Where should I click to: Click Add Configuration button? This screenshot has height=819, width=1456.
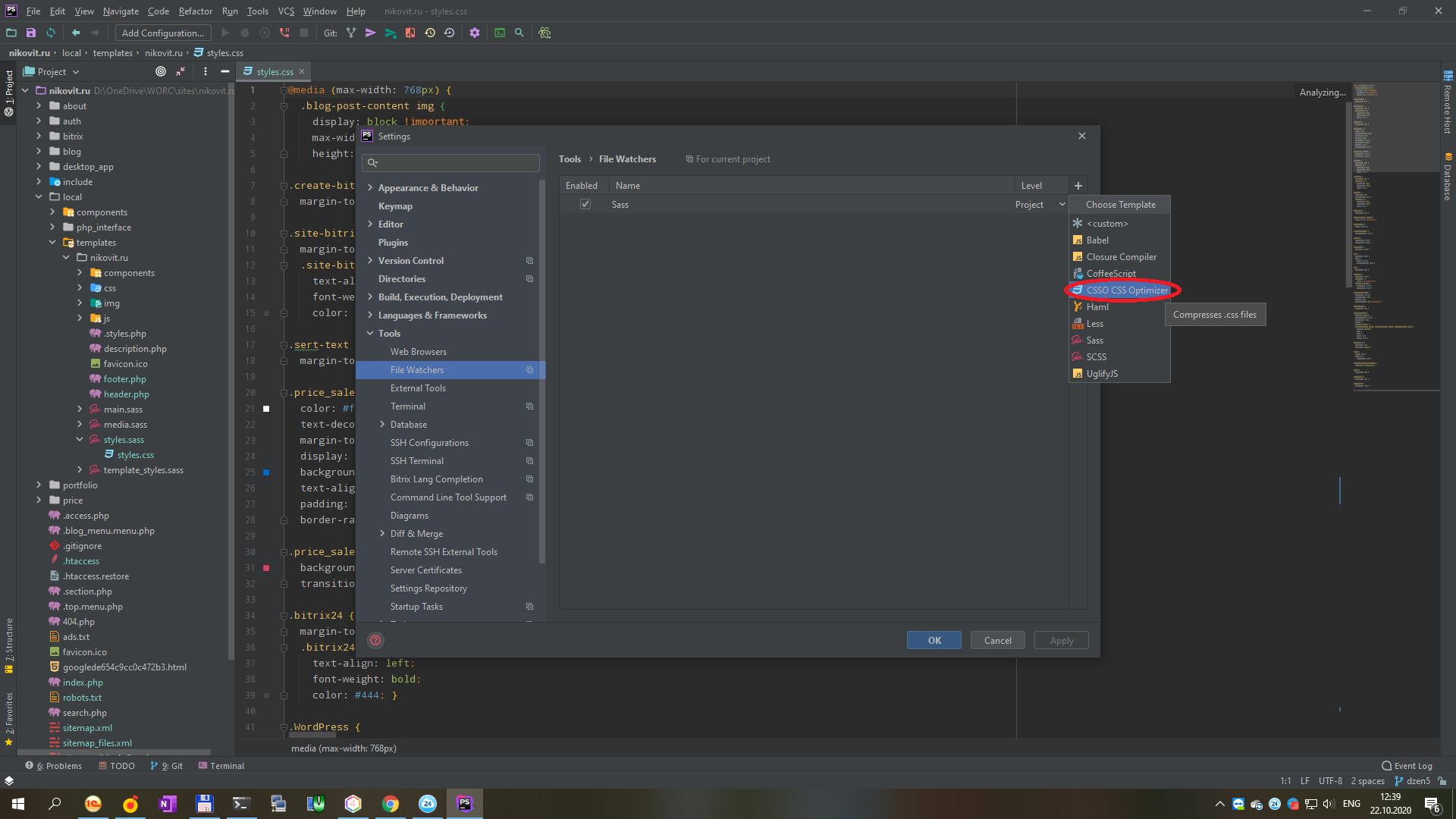[x=163, y=33]
